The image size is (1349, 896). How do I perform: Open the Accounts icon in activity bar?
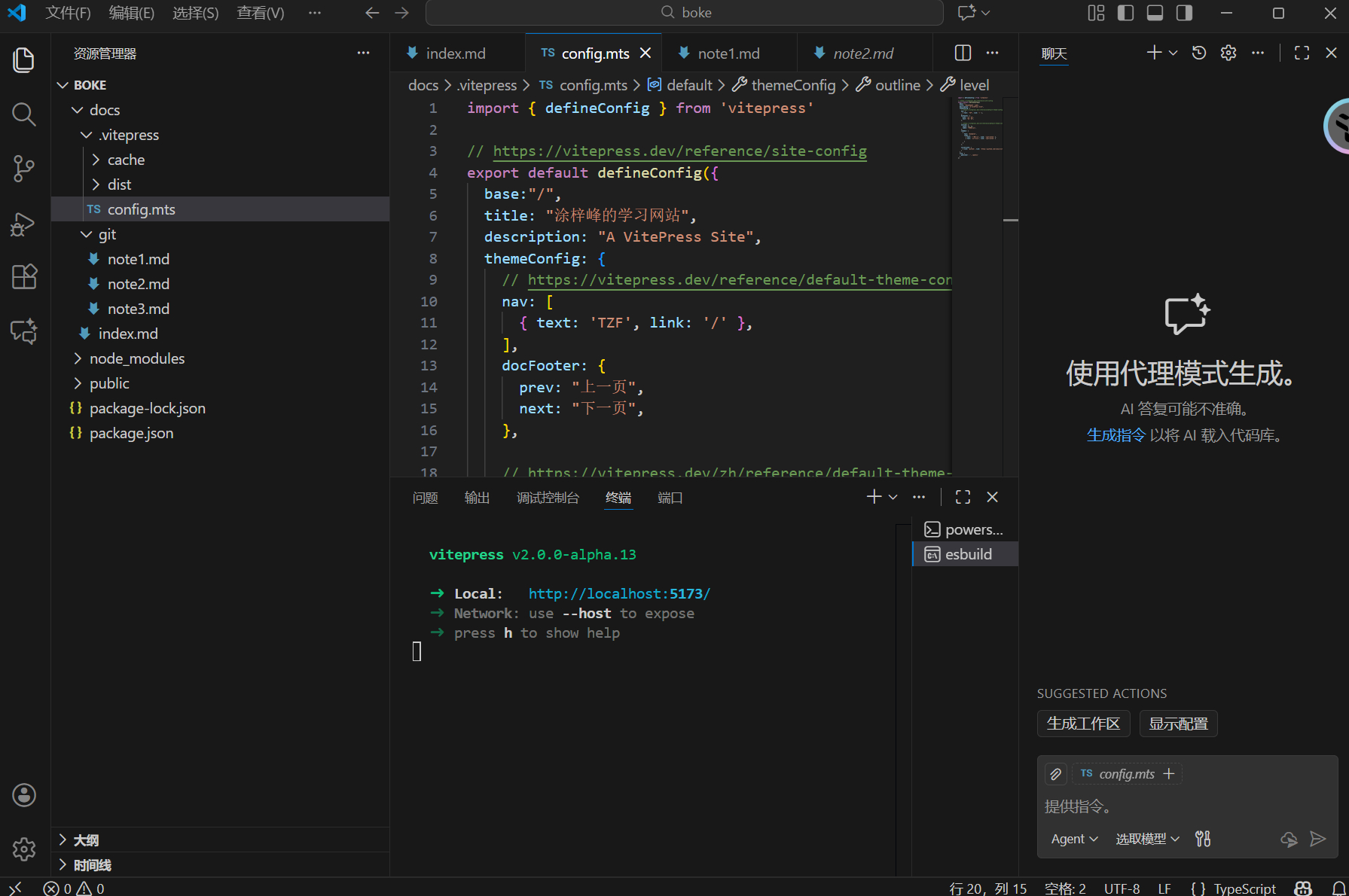pos(24,795)
